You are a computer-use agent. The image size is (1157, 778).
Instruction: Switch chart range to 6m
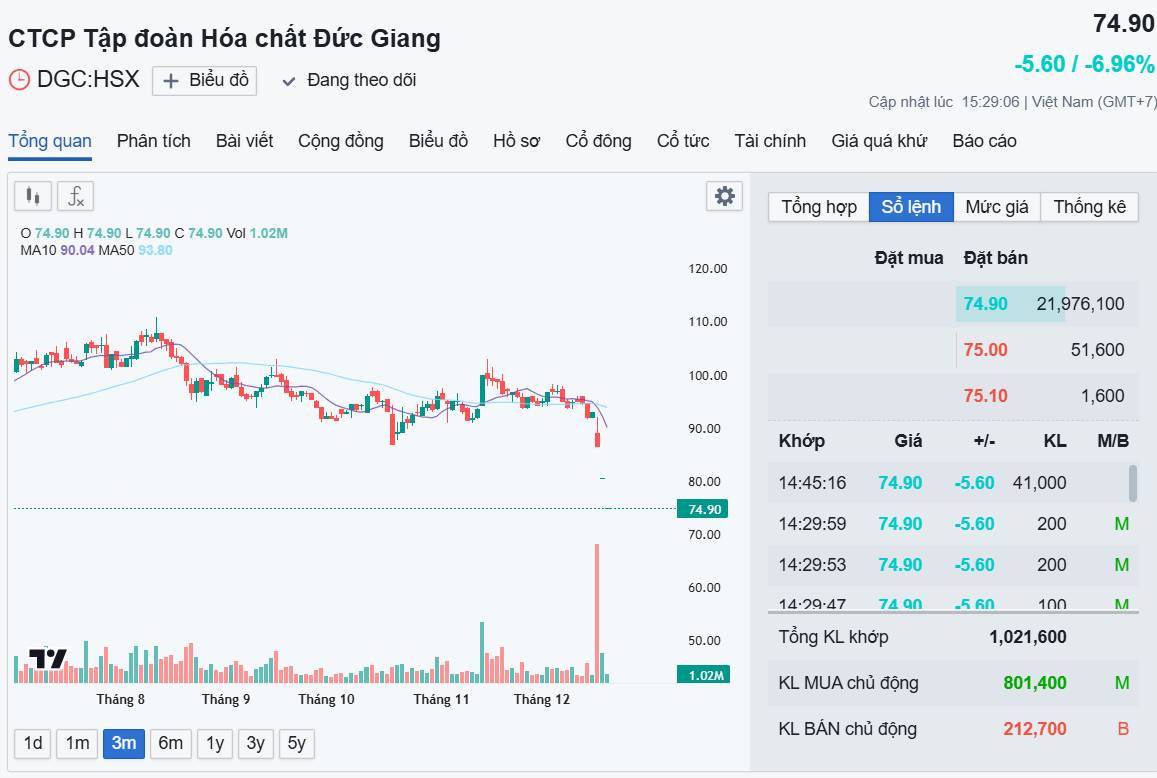click(169, 743)
